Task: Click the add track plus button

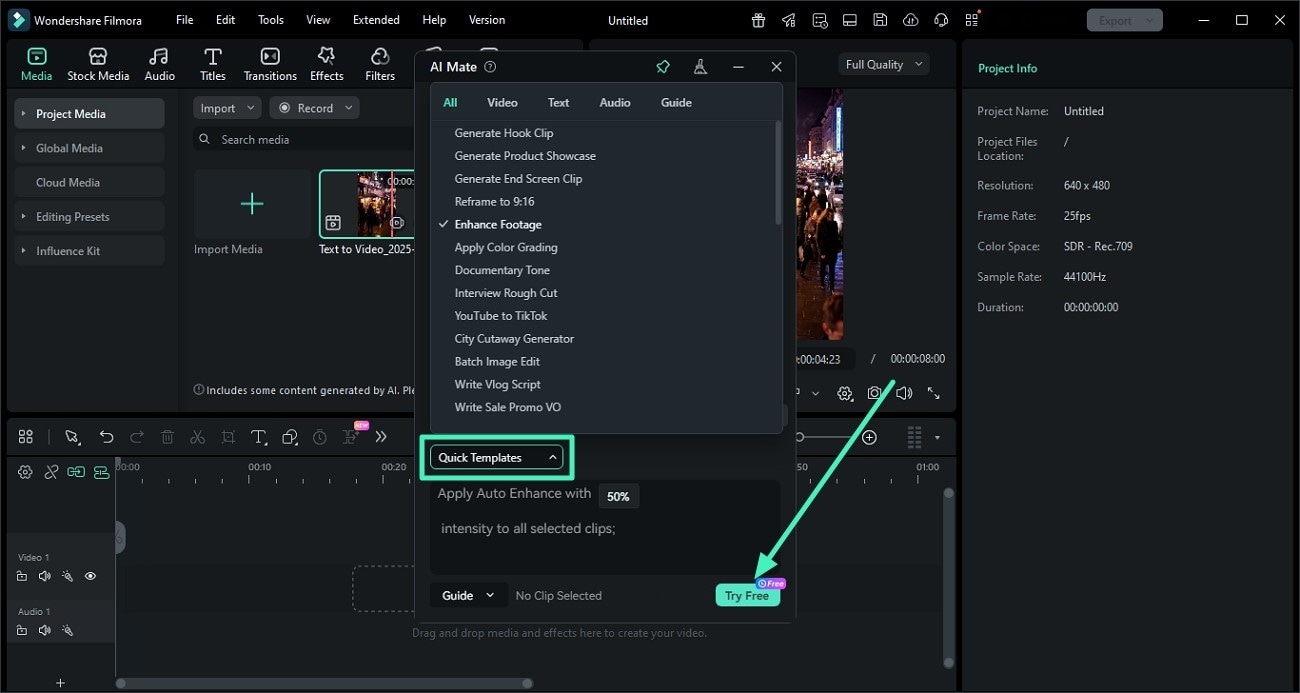Action: (x=60, y=683)
